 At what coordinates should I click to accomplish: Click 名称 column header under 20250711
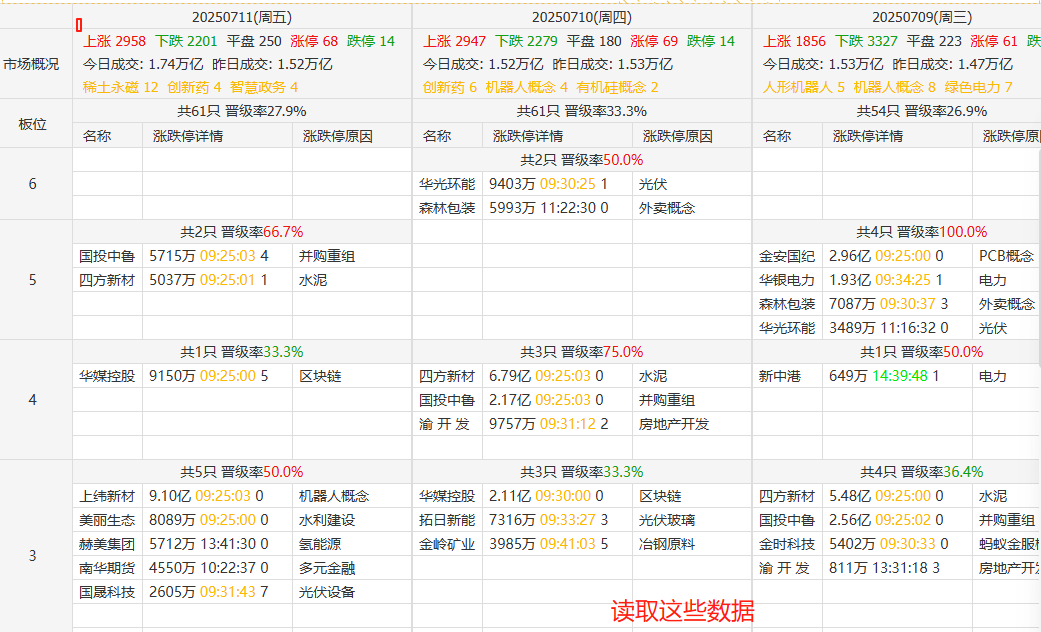click(97, 136)
